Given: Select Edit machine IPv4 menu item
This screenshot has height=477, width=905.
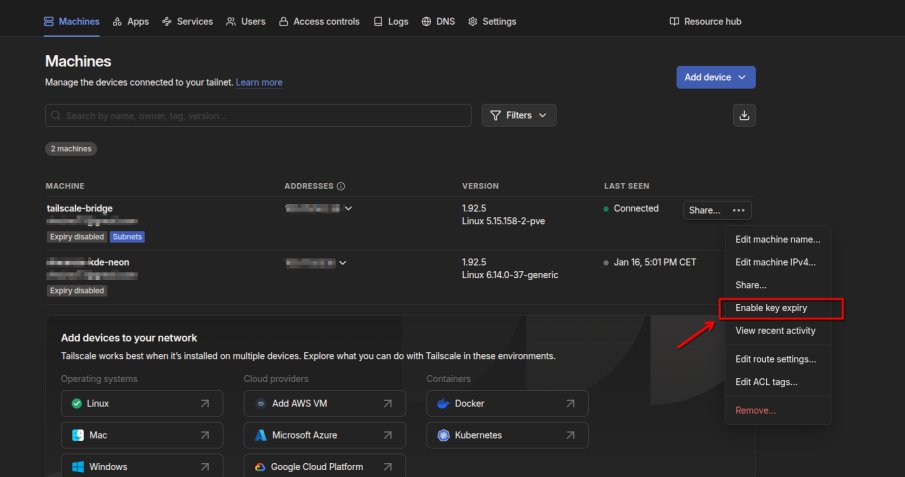Looking at the screenshot, I should (777, 262).
